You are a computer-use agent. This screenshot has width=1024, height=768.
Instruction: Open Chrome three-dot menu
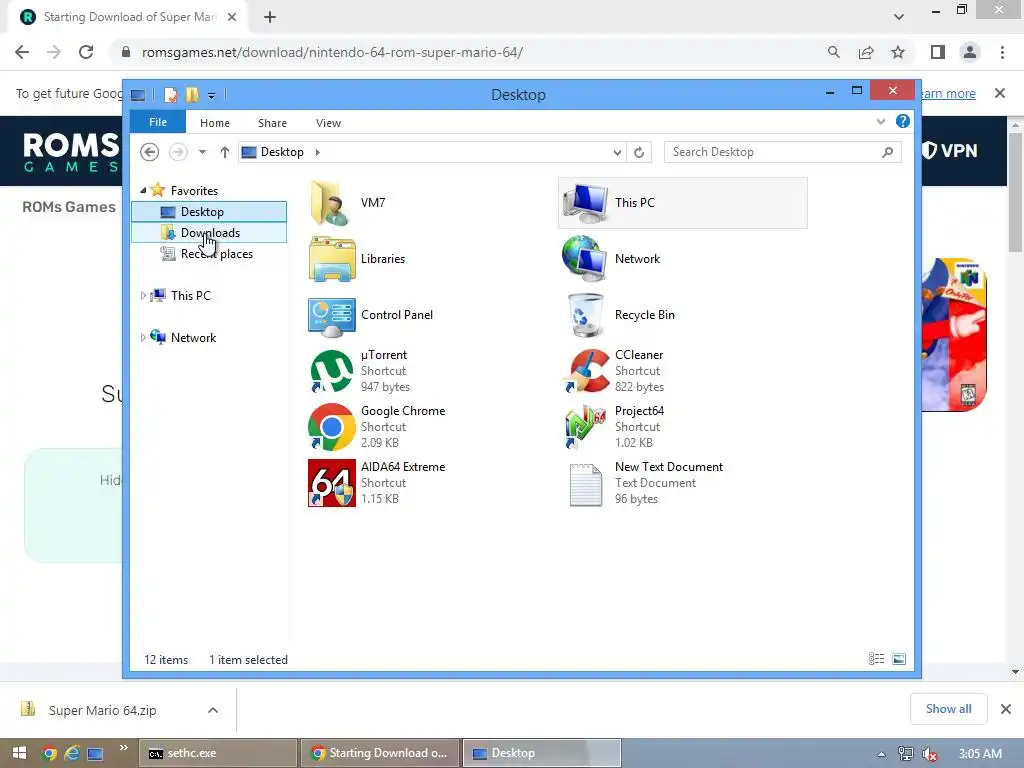(x=1002, y=52)
